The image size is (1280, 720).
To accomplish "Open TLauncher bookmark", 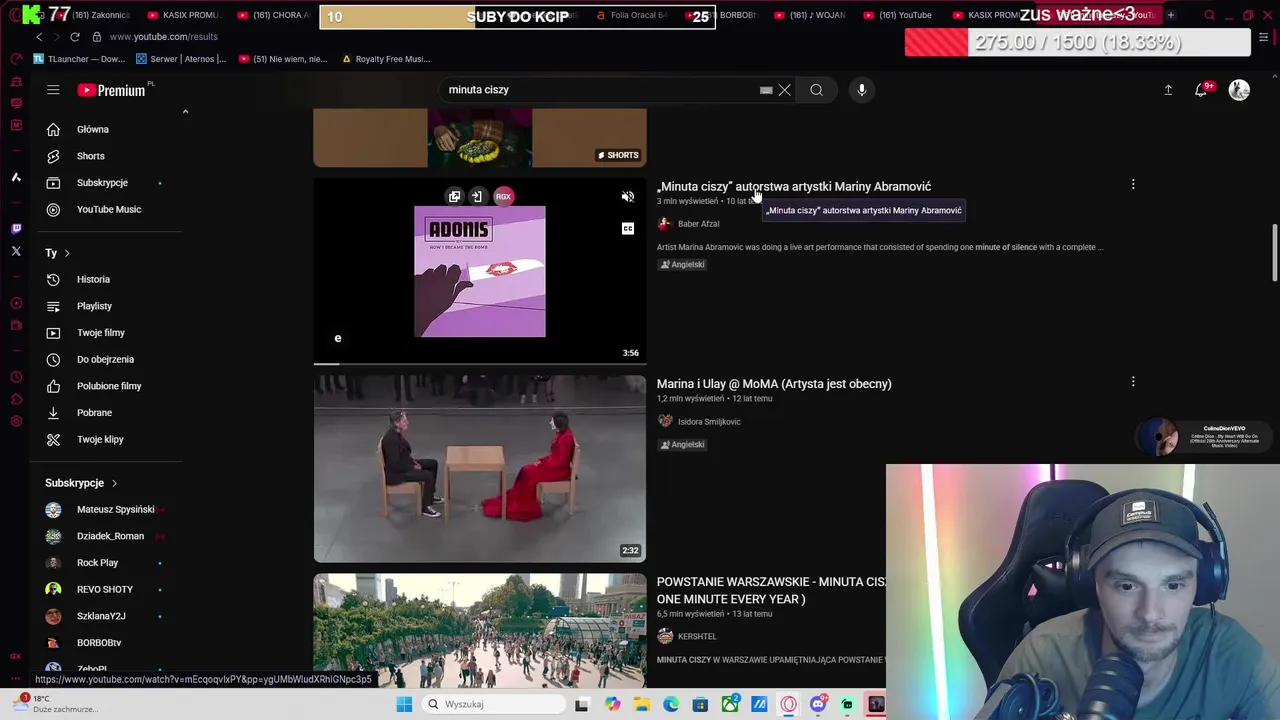I will [x=79, y=59].
